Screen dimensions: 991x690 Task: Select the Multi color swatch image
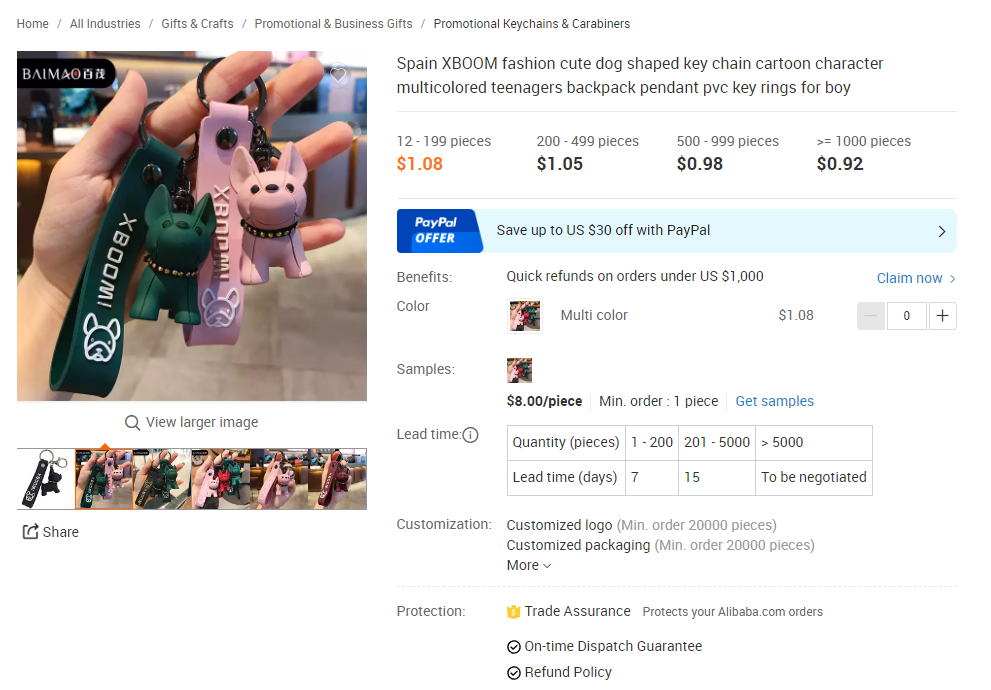pos(525,316)
